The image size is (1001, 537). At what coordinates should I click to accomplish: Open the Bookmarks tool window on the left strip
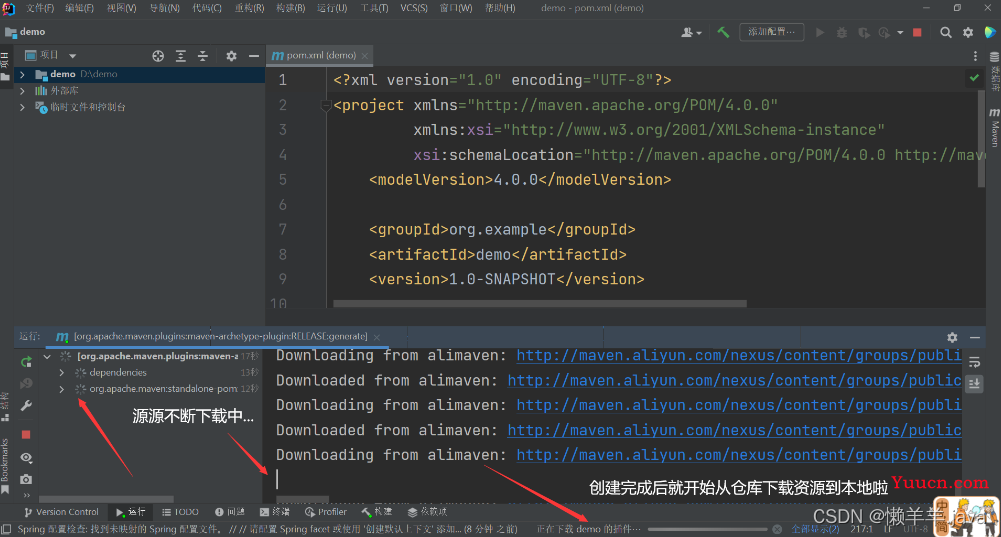coord(5,466)
